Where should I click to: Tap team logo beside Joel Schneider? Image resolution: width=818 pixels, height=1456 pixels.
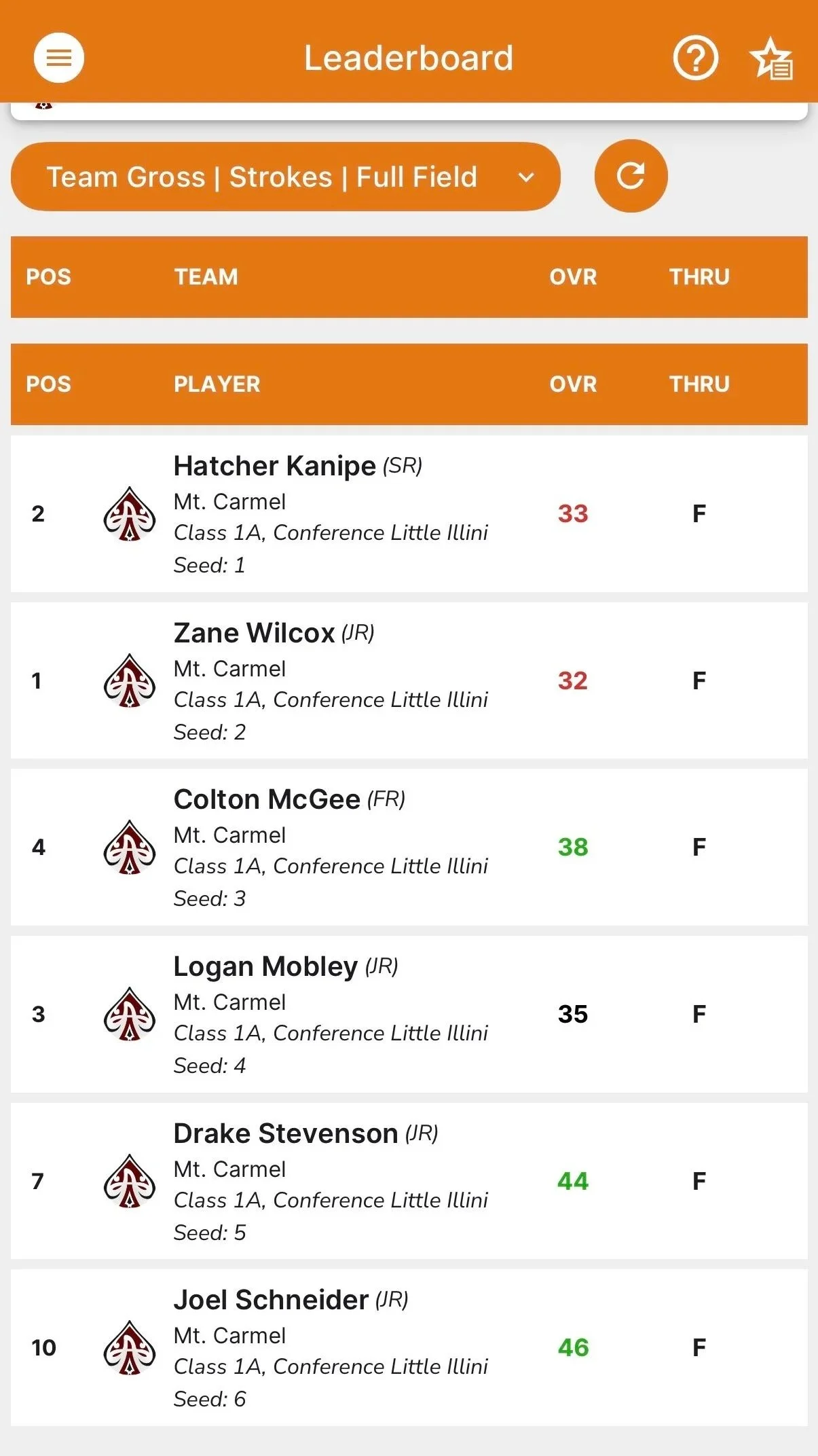click(x=129, y=1348)
